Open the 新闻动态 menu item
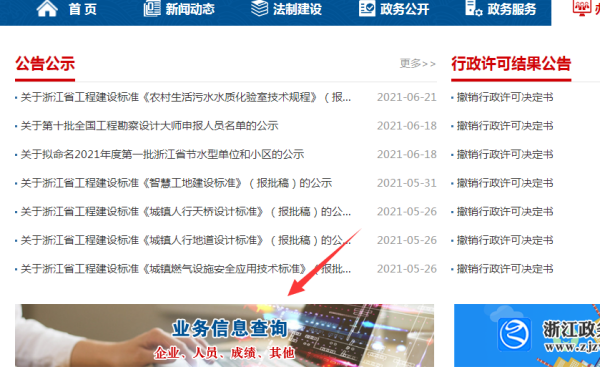The width and height of the screenshot is (600, 387). point(190,9)
